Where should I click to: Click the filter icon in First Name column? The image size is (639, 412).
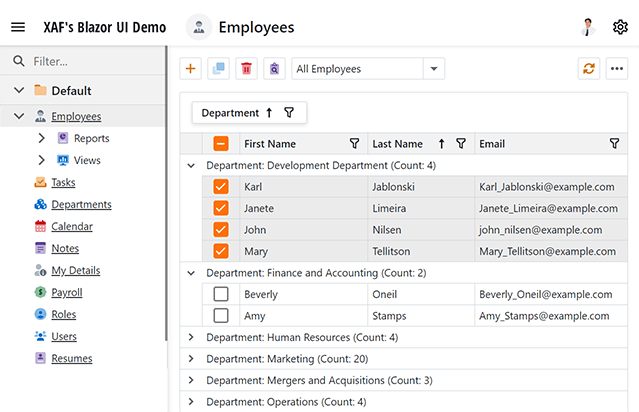click(x=354, y=144)
